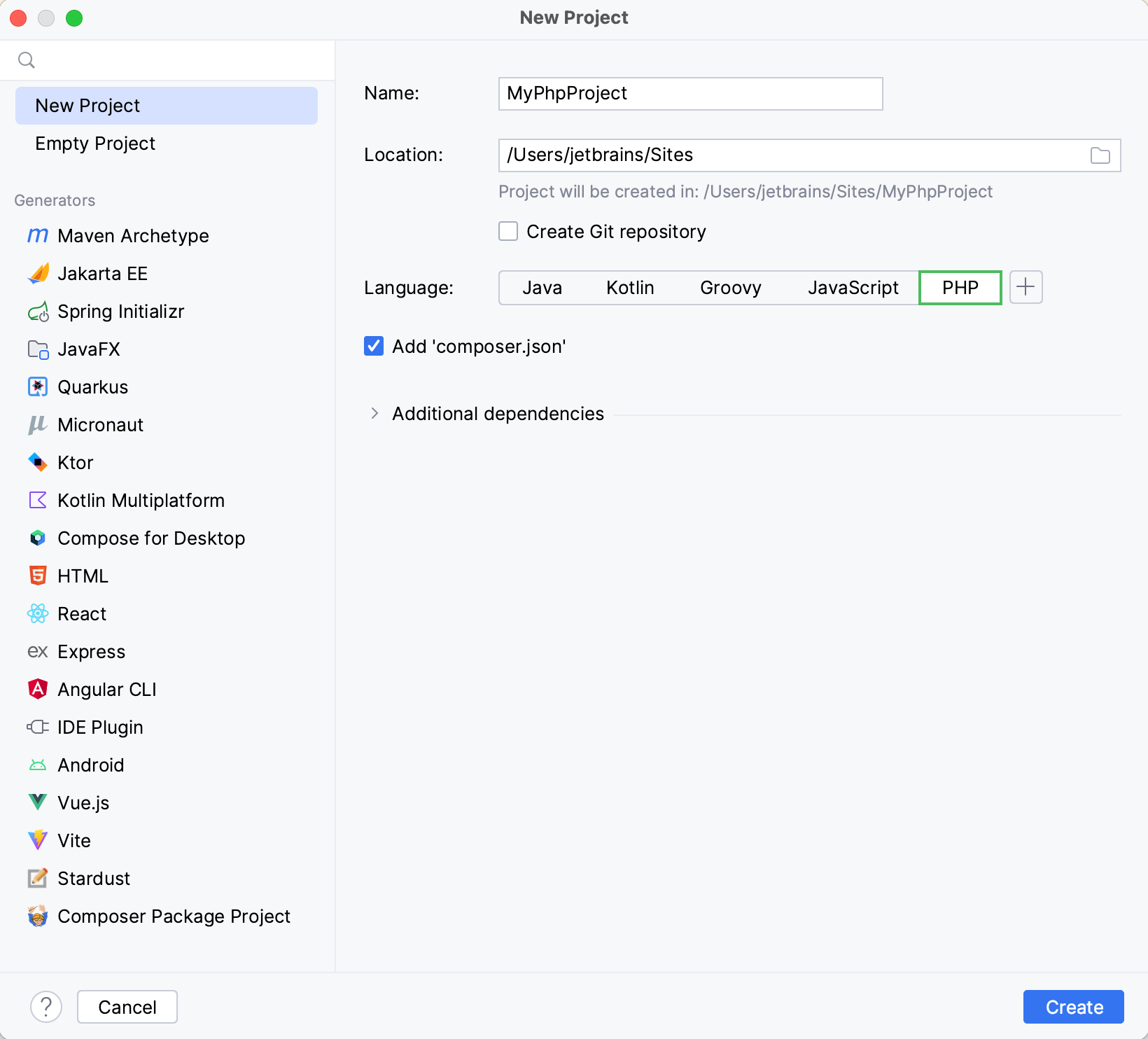1148x1039 pixels.
Task: Switch language to Kotlin
Action: [631, 288]
